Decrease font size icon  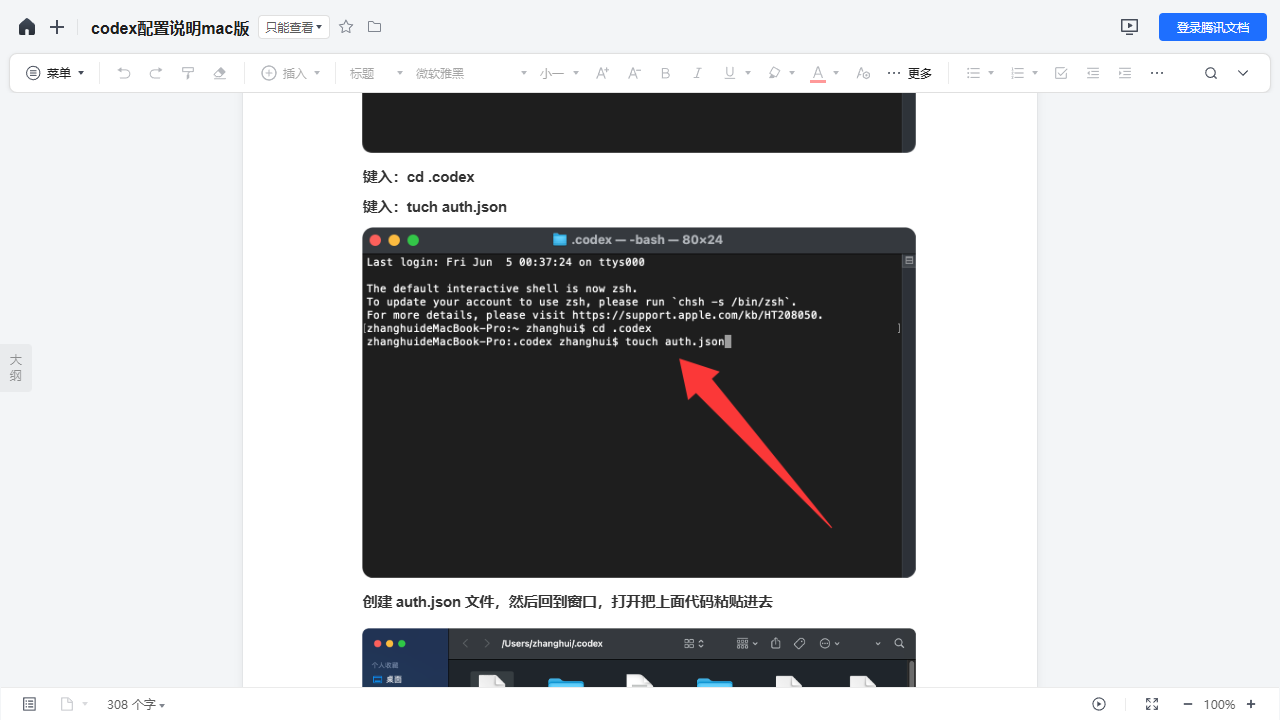click(x=634, y=73)
